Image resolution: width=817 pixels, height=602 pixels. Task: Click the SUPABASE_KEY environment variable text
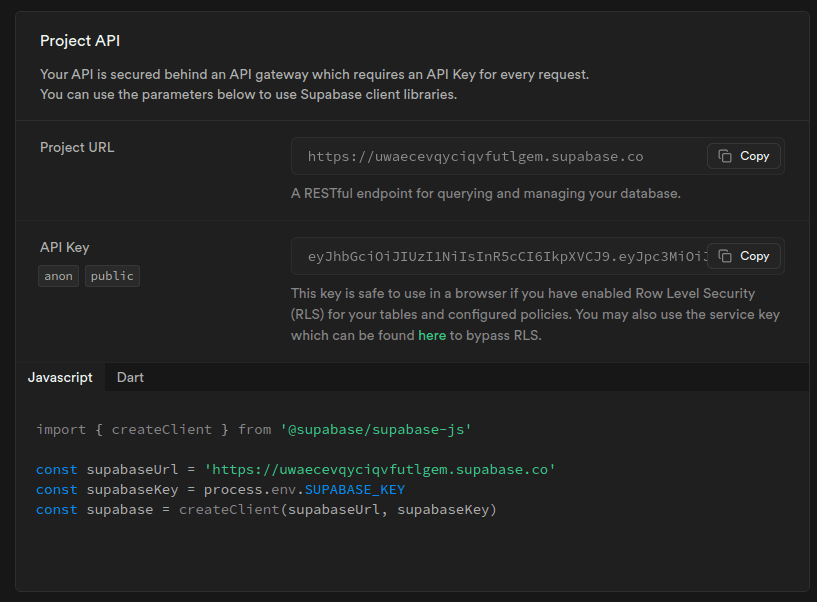354,490
